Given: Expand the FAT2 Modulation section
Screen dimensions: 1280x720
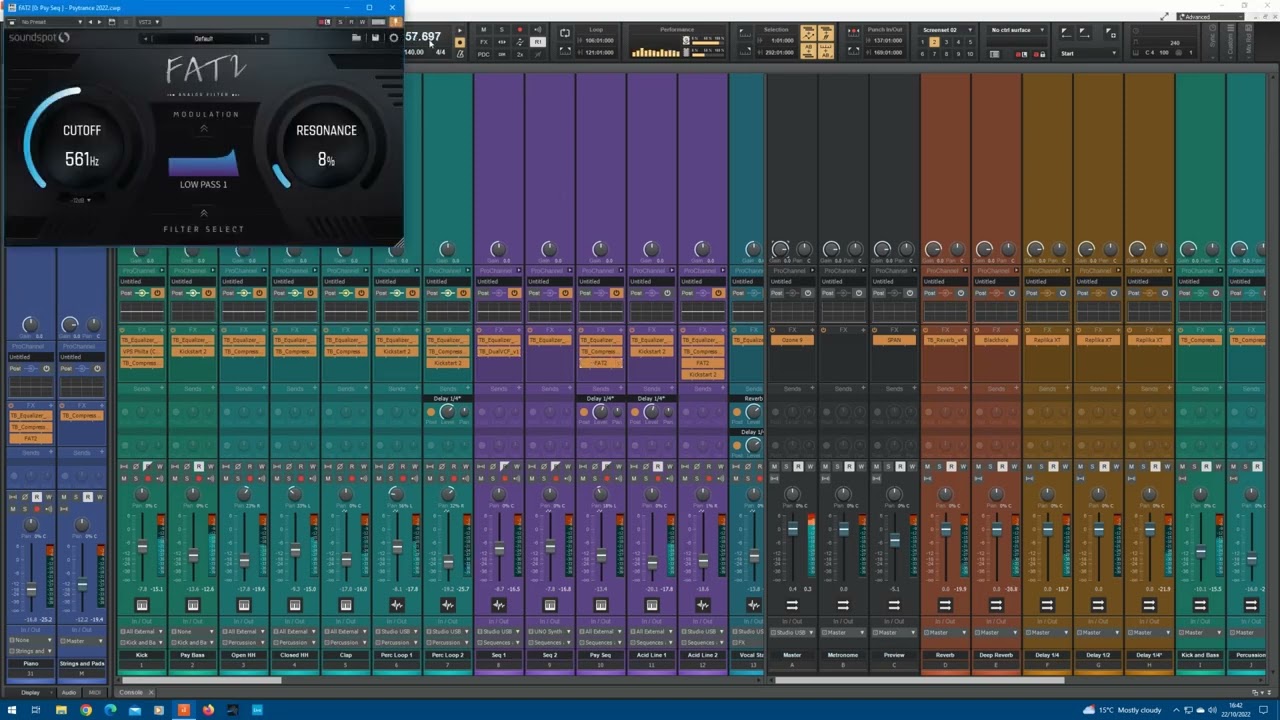Looking at the screenshot, I should click(204, 128).
